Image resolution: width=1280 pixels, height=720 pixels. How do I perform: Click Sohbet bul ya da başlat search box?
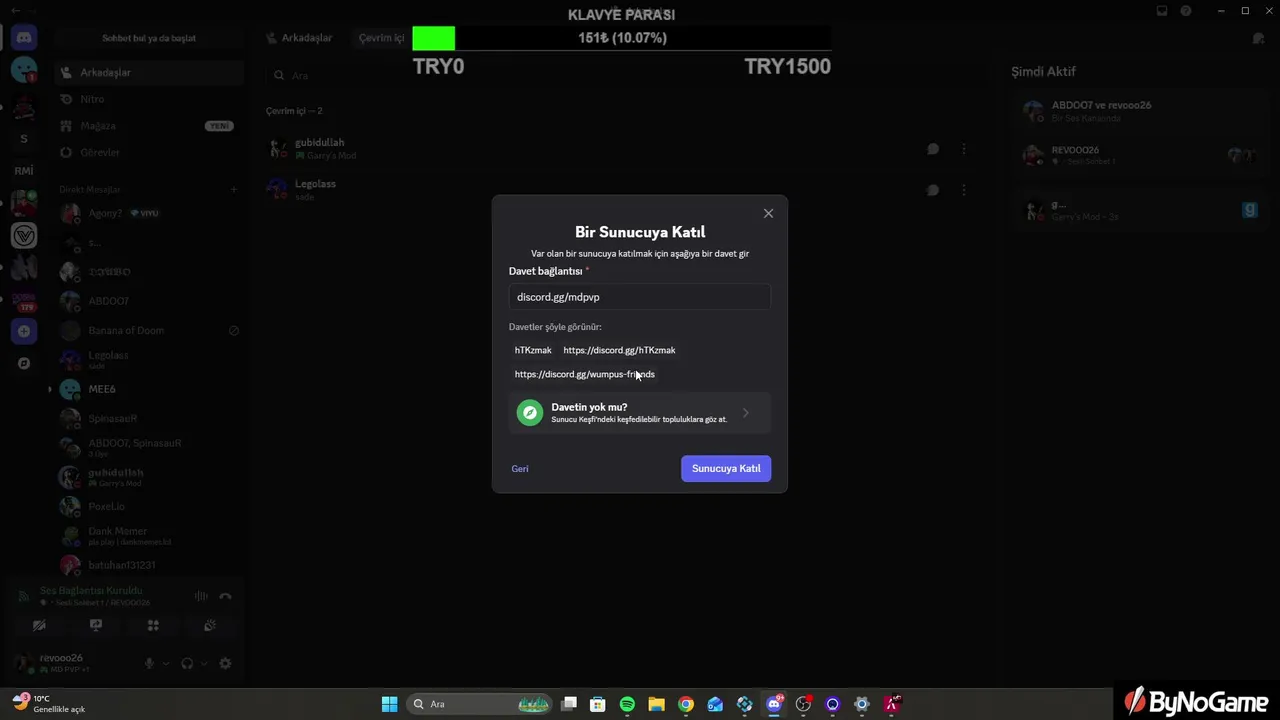click(x=149, y=38)
